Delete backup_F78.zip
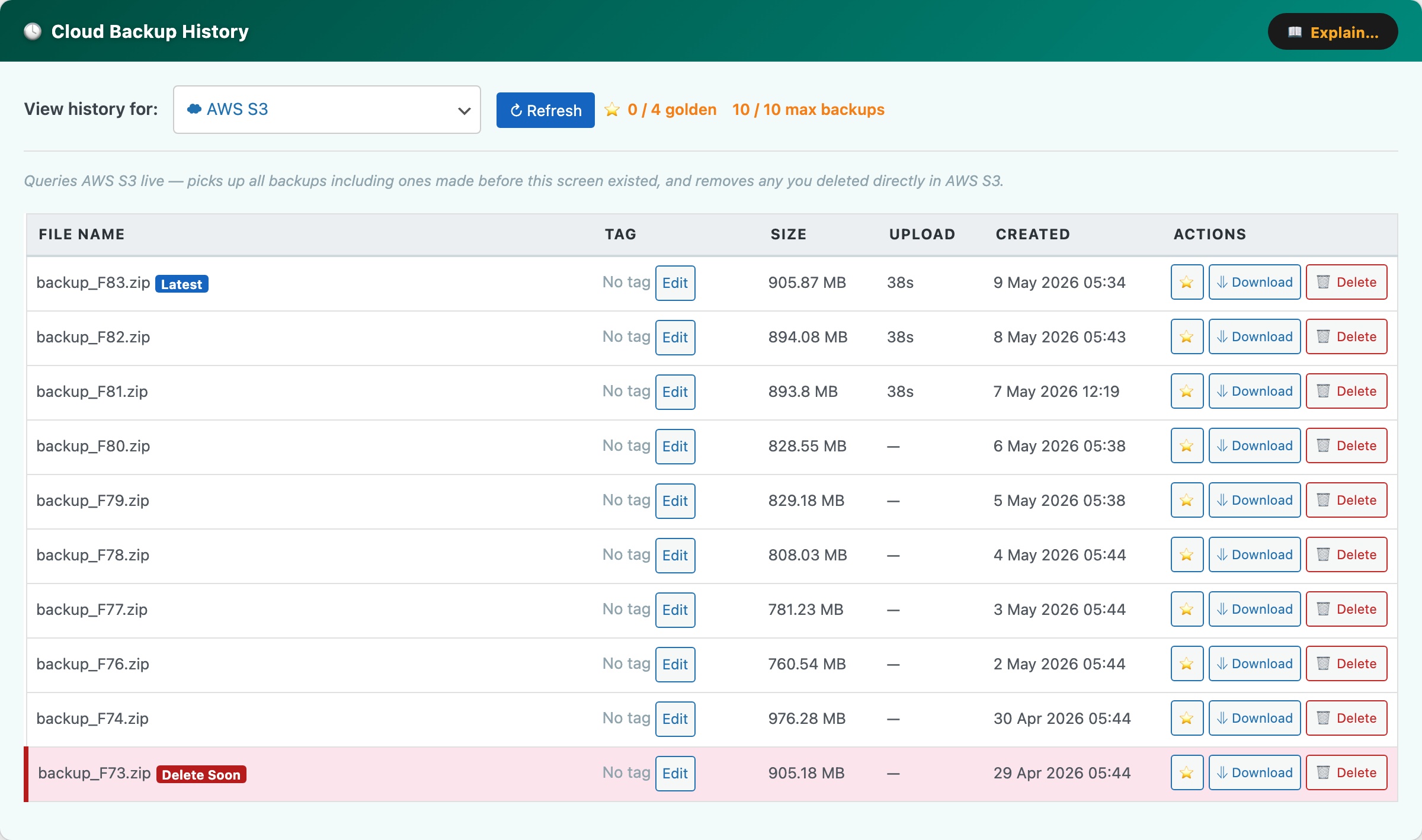 (1347, 555)
